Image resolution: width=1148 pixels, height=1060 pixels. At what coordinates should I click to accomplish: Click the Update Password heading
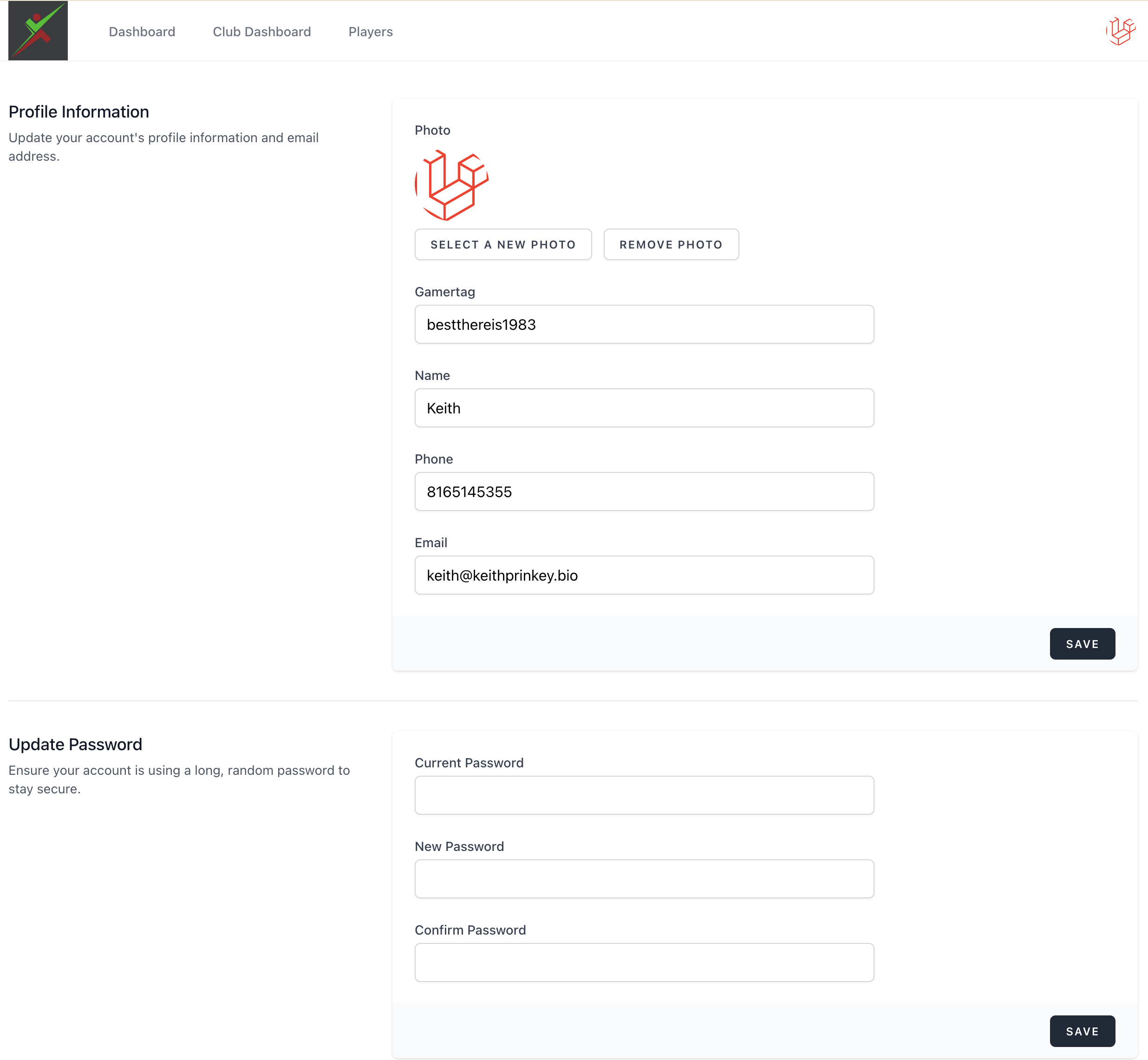[x=75, y=744]
